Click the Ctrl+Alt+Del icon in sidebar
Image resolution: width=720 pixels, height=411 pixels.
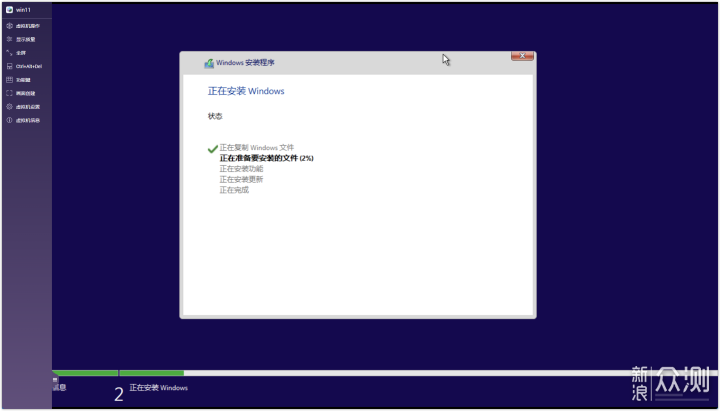coord(9,66)
